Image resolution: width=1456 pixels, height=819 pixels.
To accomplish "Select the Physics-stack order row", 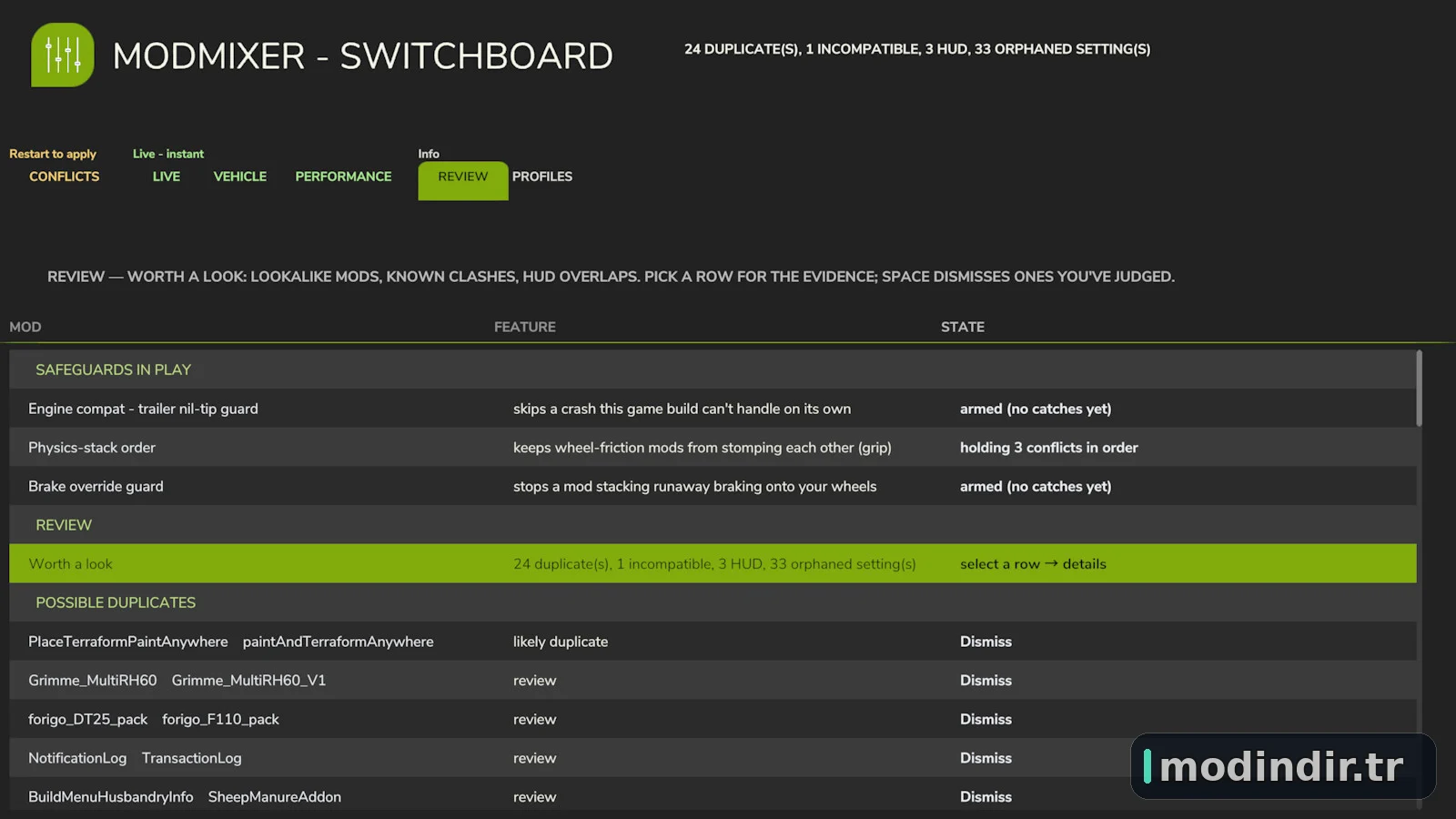I will tap(713, 448).
